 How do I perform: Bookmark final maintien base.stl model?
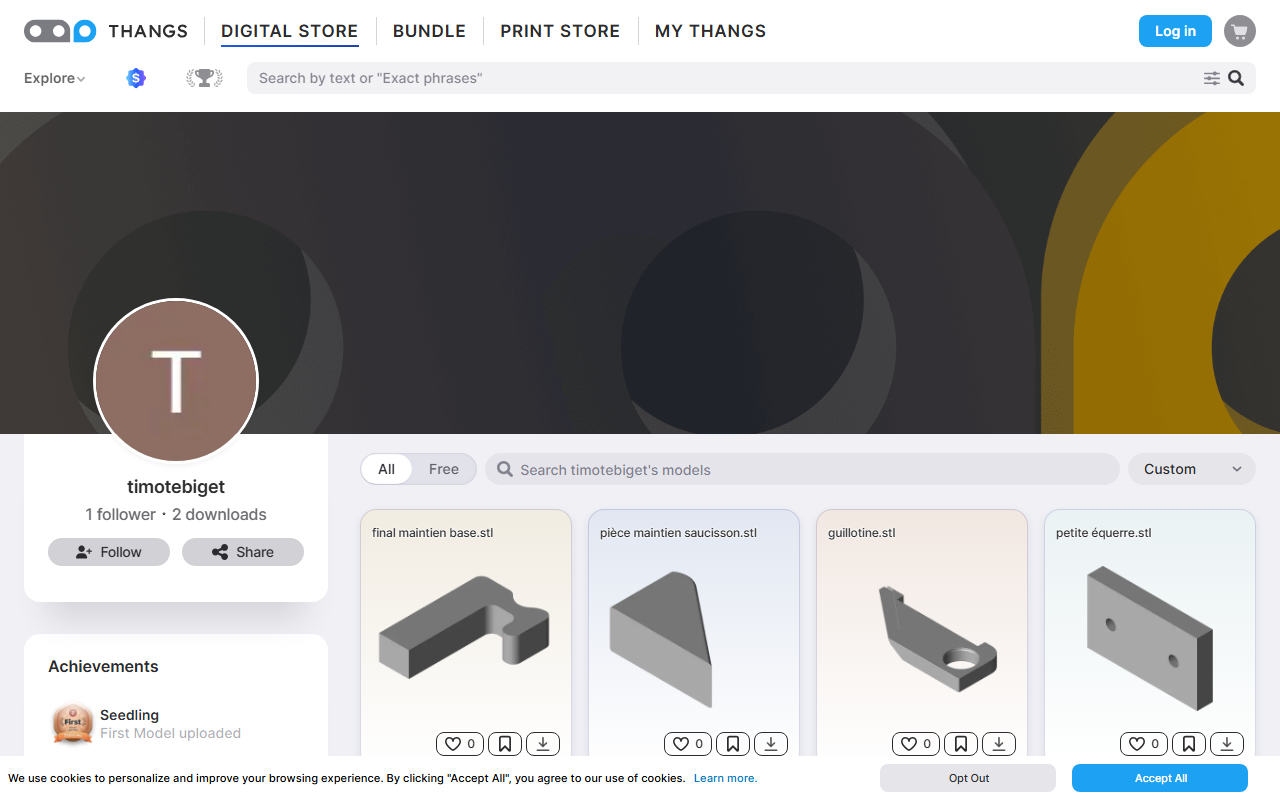[x=505, y=744]
